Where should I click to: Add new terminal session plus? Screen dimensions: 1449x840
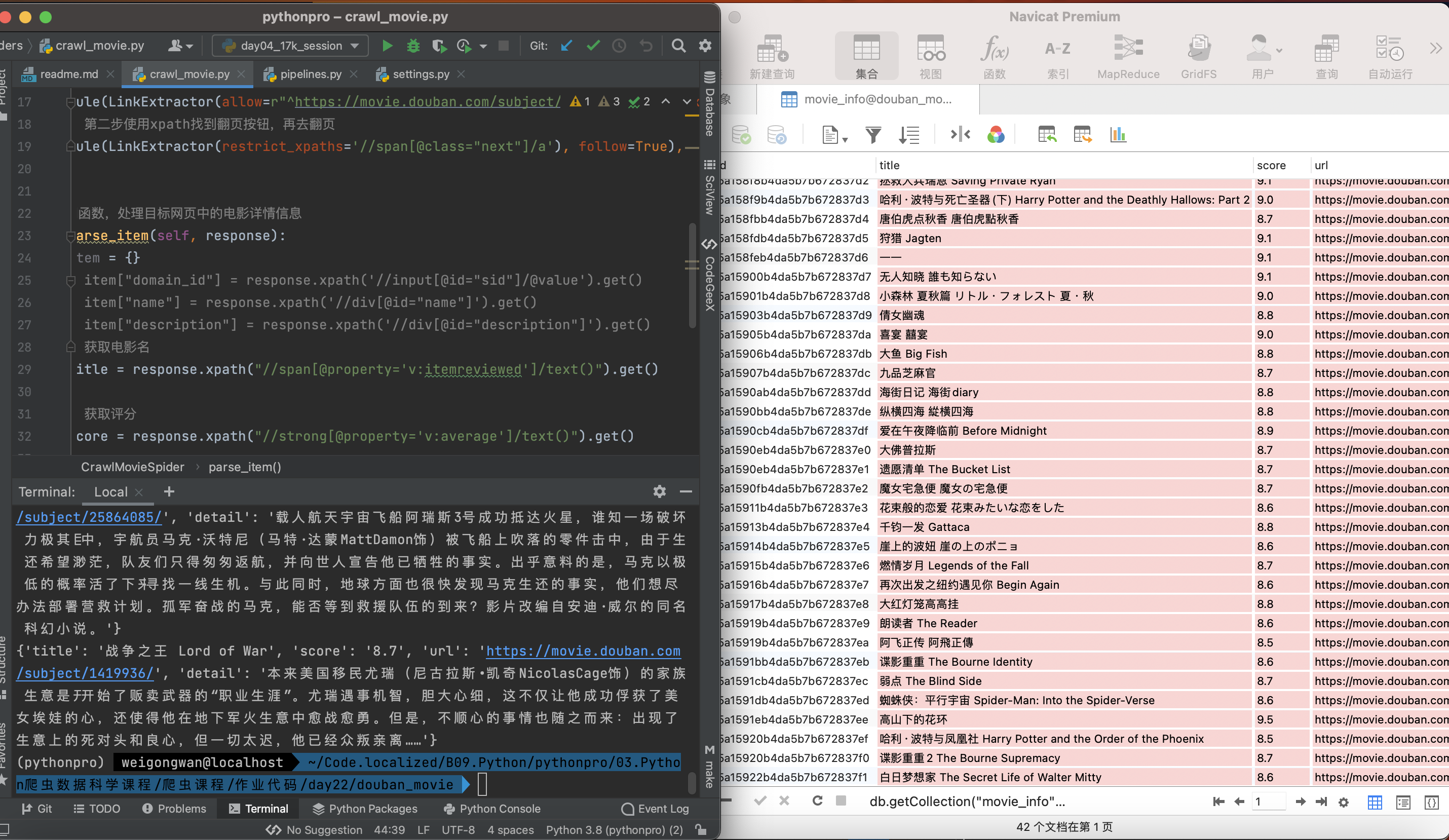(169, 491)
